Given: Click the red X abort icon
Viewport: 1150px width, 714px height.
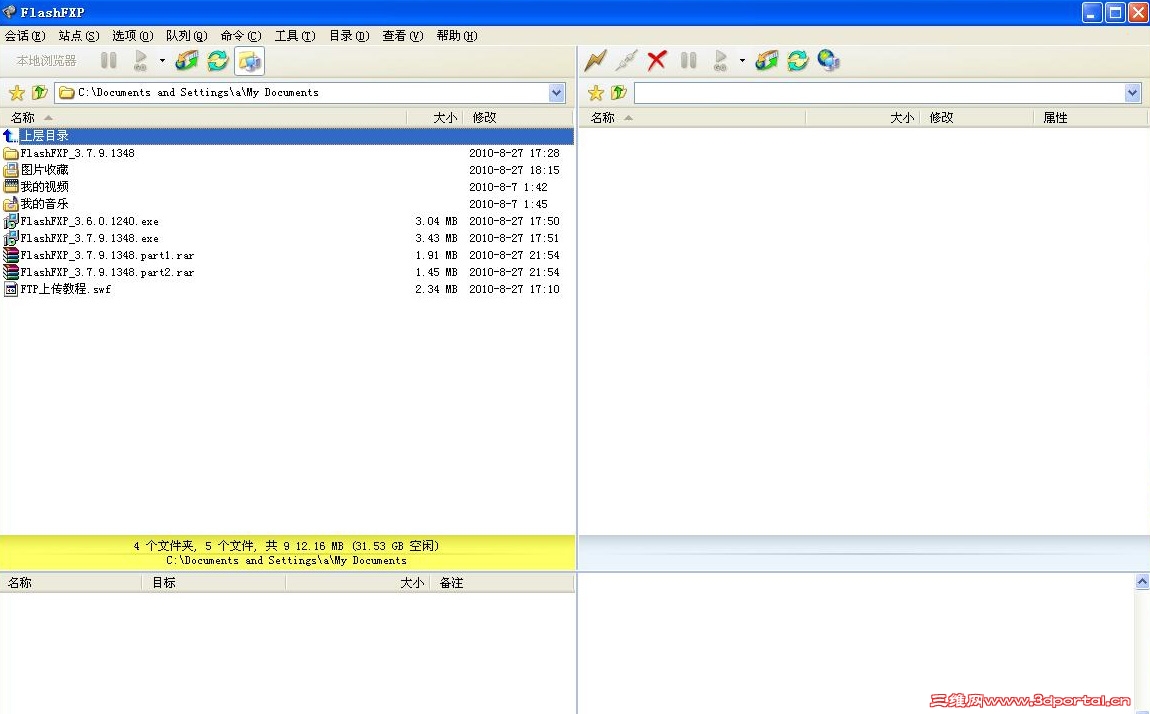Looking at the screenshot, I should click(x=656, y=60).
